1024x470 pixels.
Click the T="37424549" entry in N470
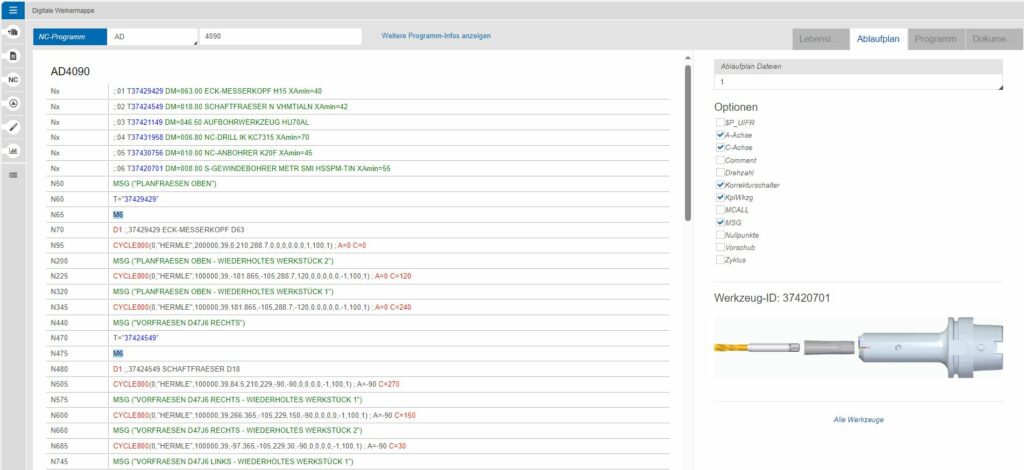136,338
